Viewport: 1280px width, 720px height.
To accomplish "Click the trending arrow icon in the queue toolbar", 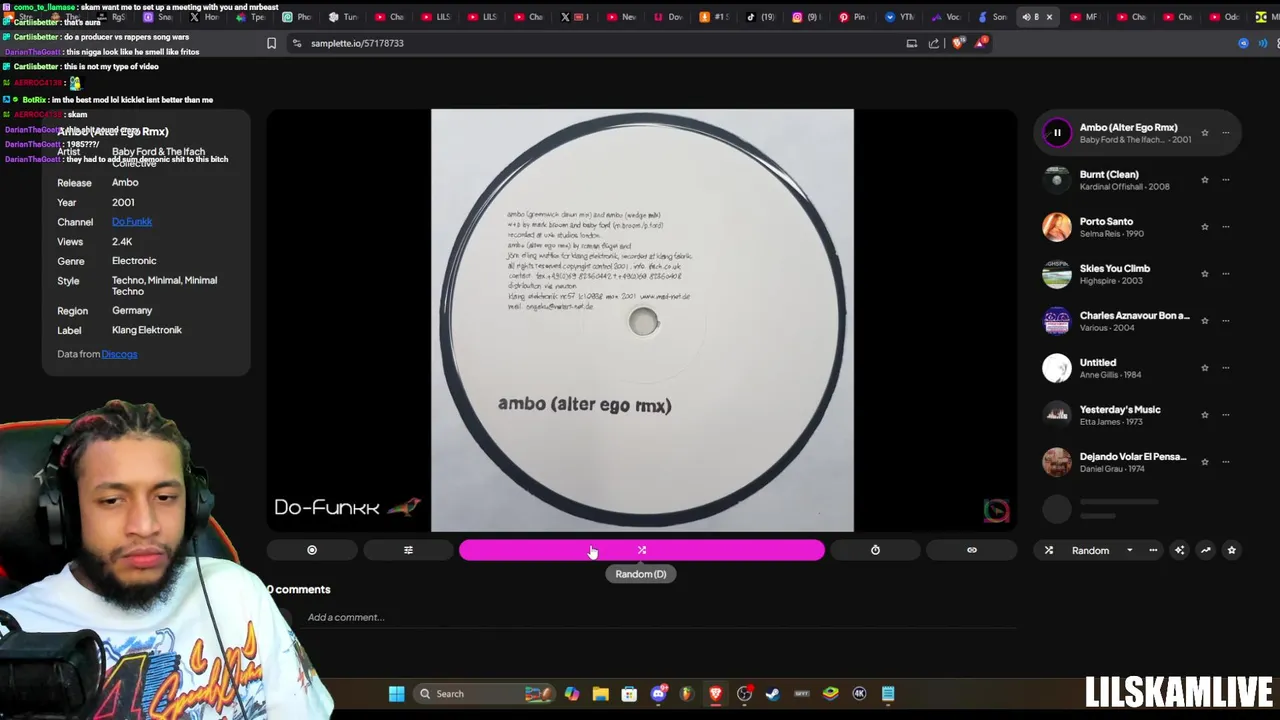I will click(1205, 550).
